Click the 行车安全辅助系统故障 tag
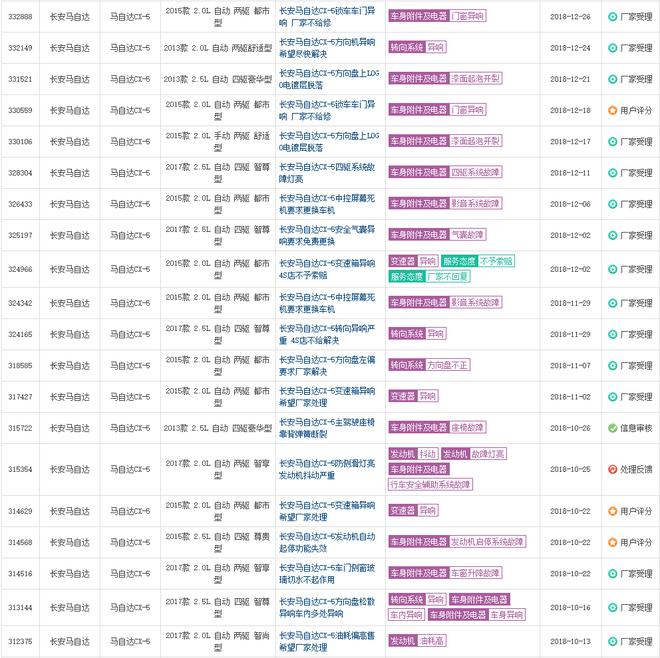 (430, 485)
